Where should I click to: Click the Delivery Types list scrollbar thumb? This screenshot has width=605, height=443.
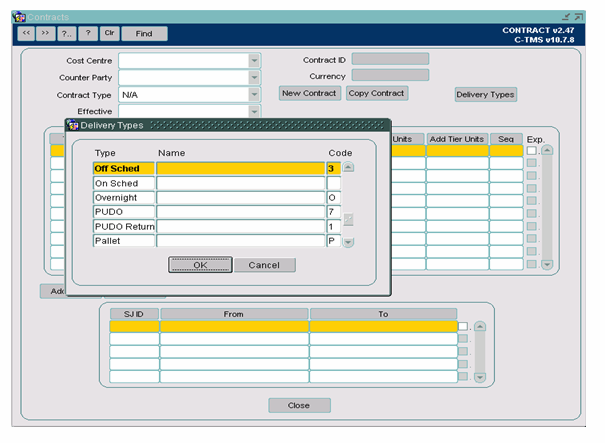348,220
